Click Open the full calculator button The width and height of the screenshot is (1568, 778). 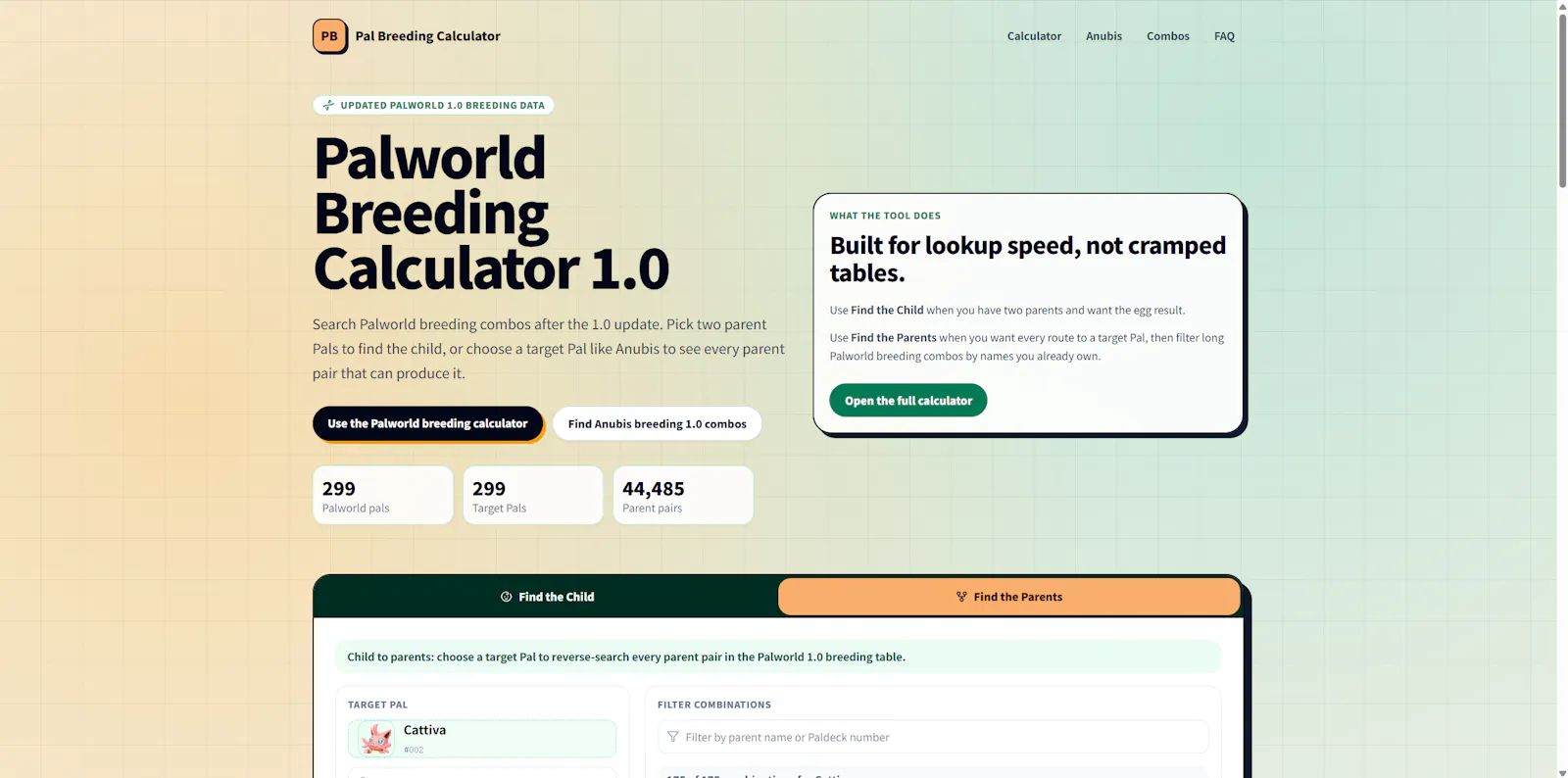click(907, 401)
